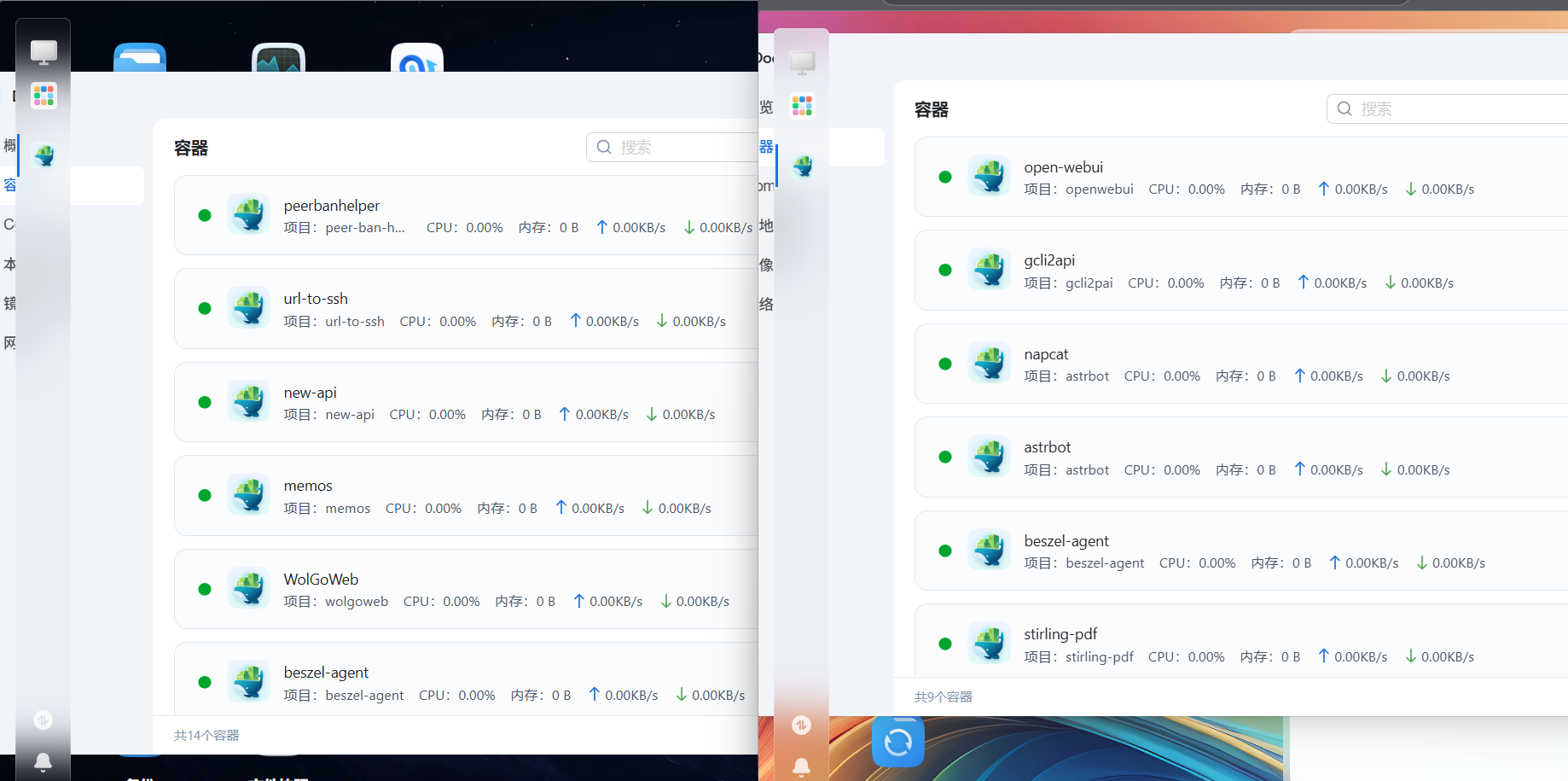The height and width of the screenshot is (781, 1568).
Task: Click CPU: 0.00% in the stirling-pdf row
Action: 1187,657
